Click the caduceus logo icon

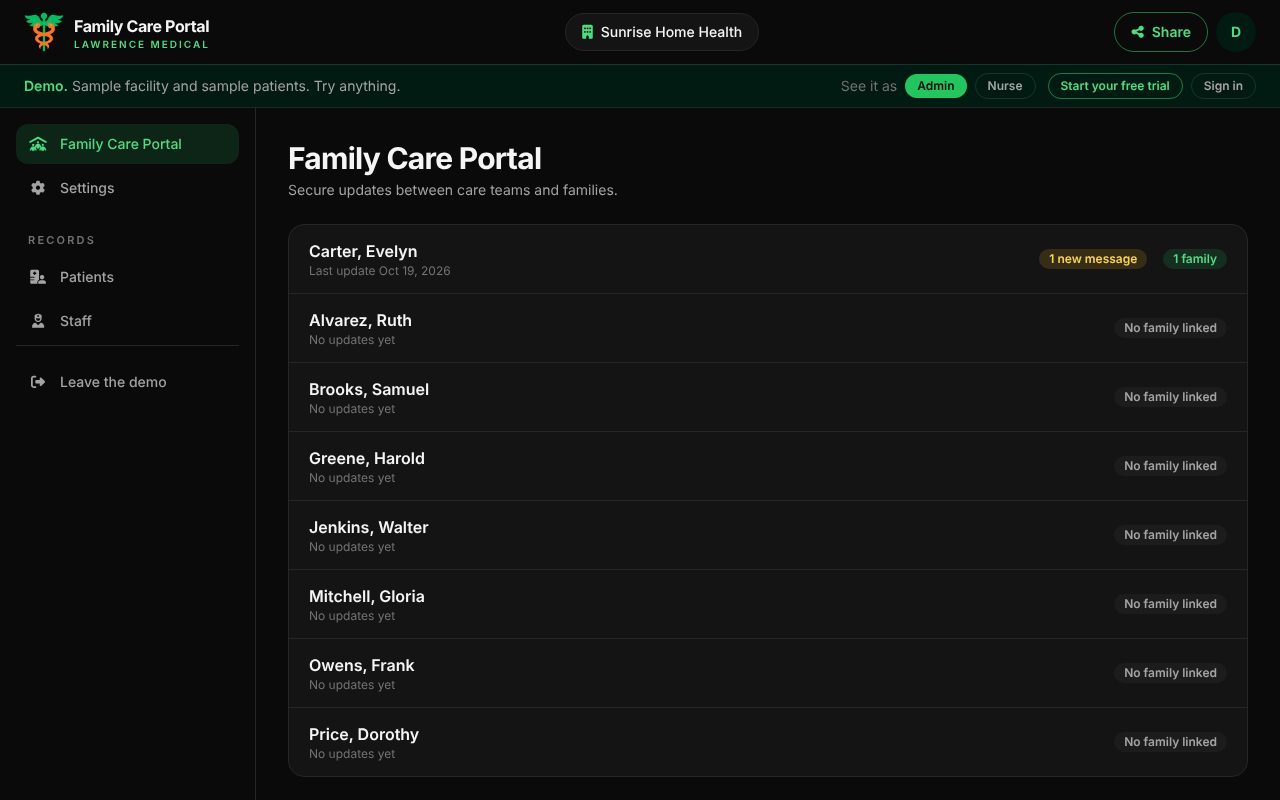pyautogui.click(x=44, y=32)
